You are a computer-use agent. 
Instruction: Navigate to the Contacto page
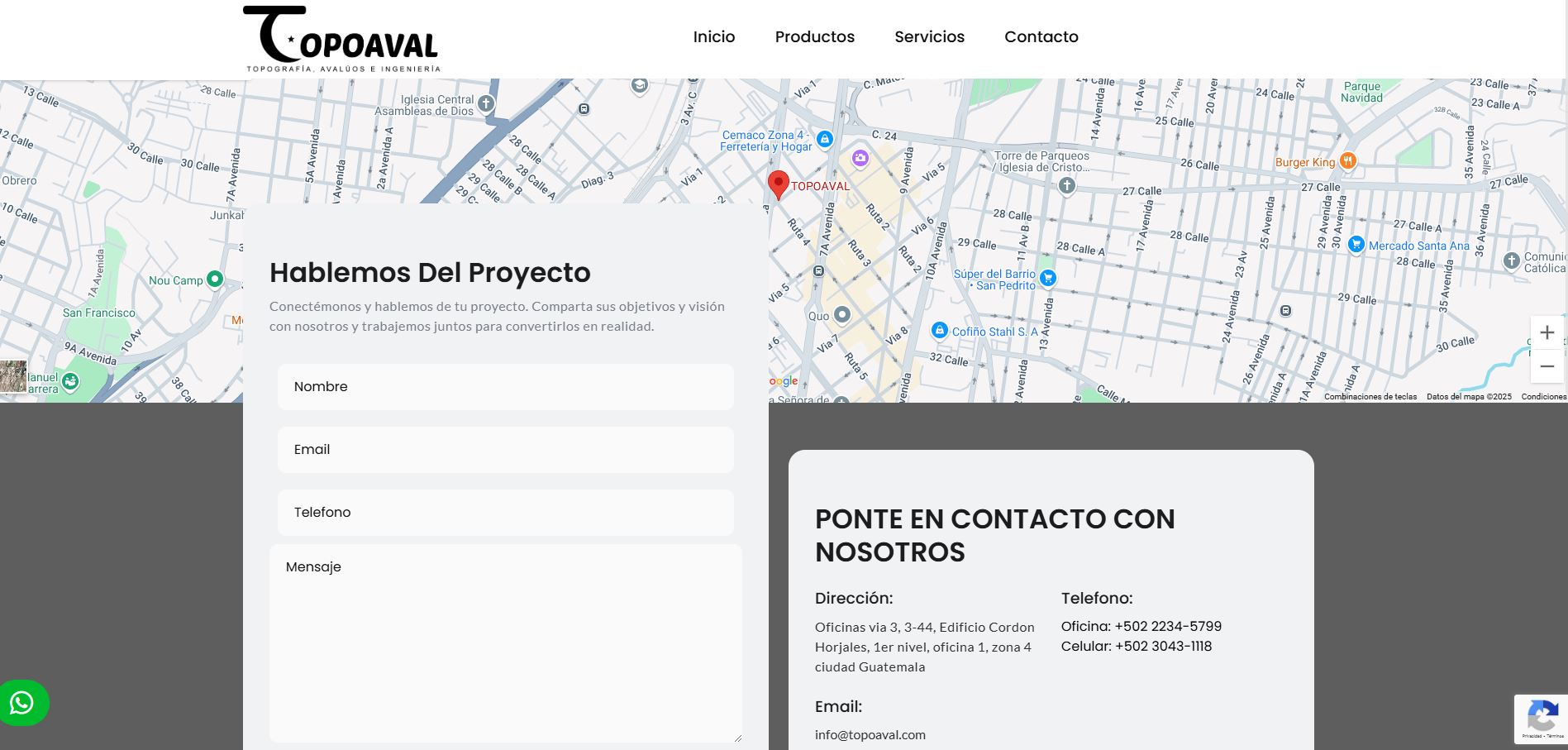[x=1041, y=37]
